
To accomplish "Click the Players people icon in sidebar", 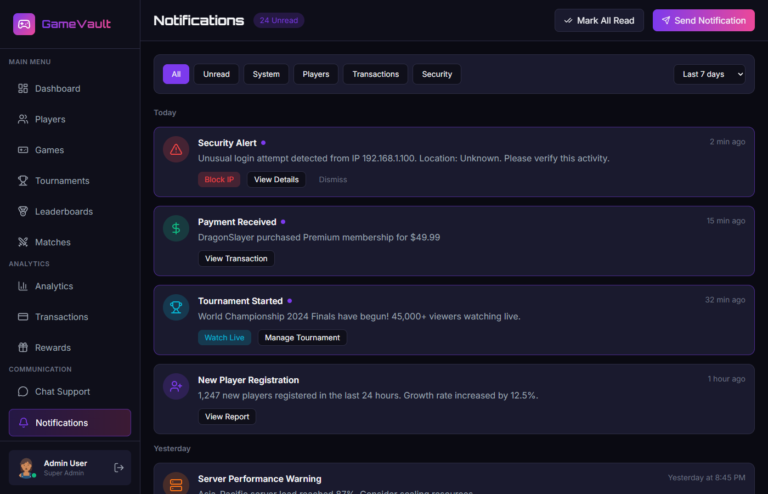I will coord(23,119).
